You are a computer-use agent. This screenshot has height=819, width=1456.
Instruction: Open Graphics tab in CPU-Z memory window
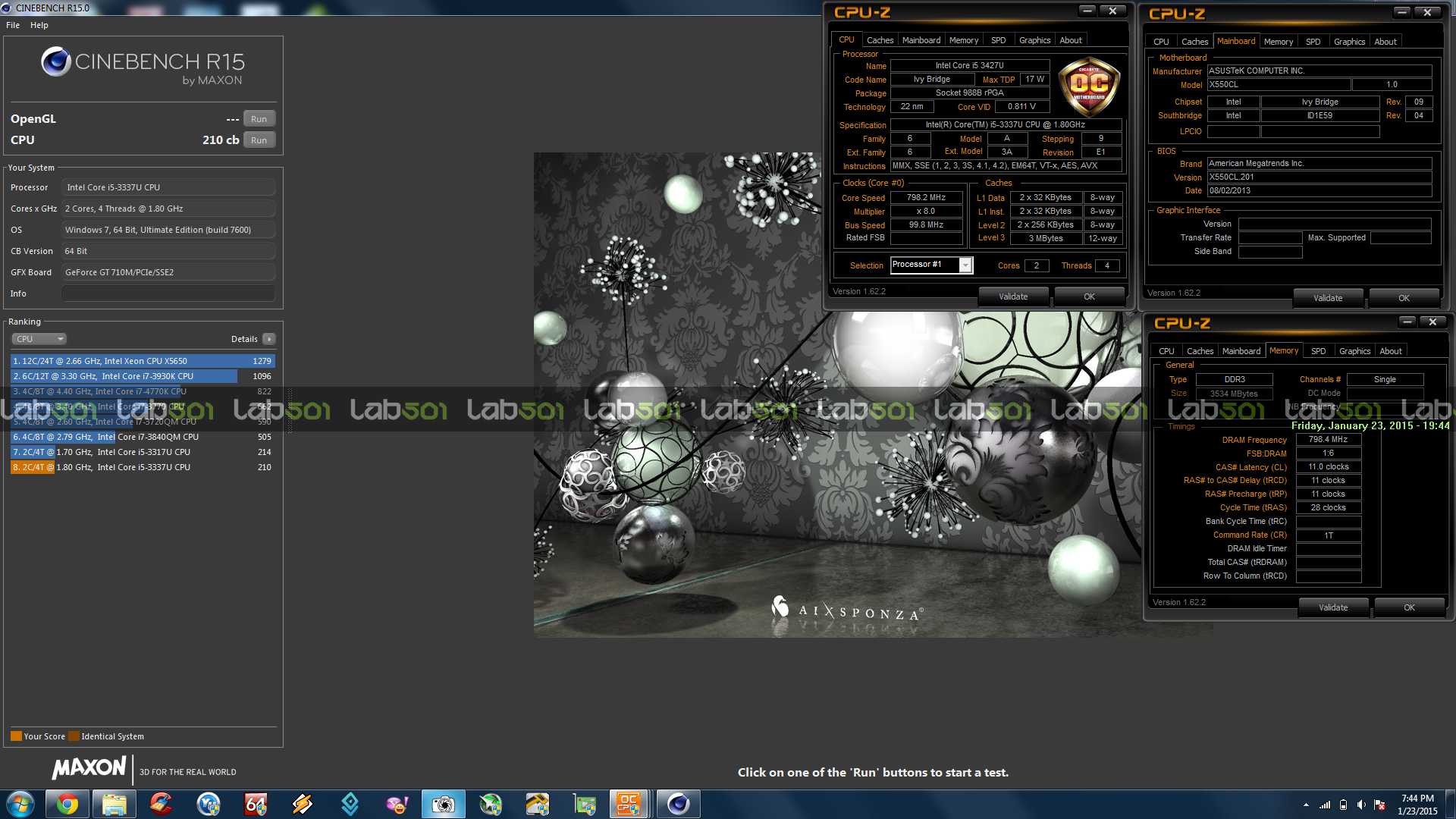point(1354,351)
